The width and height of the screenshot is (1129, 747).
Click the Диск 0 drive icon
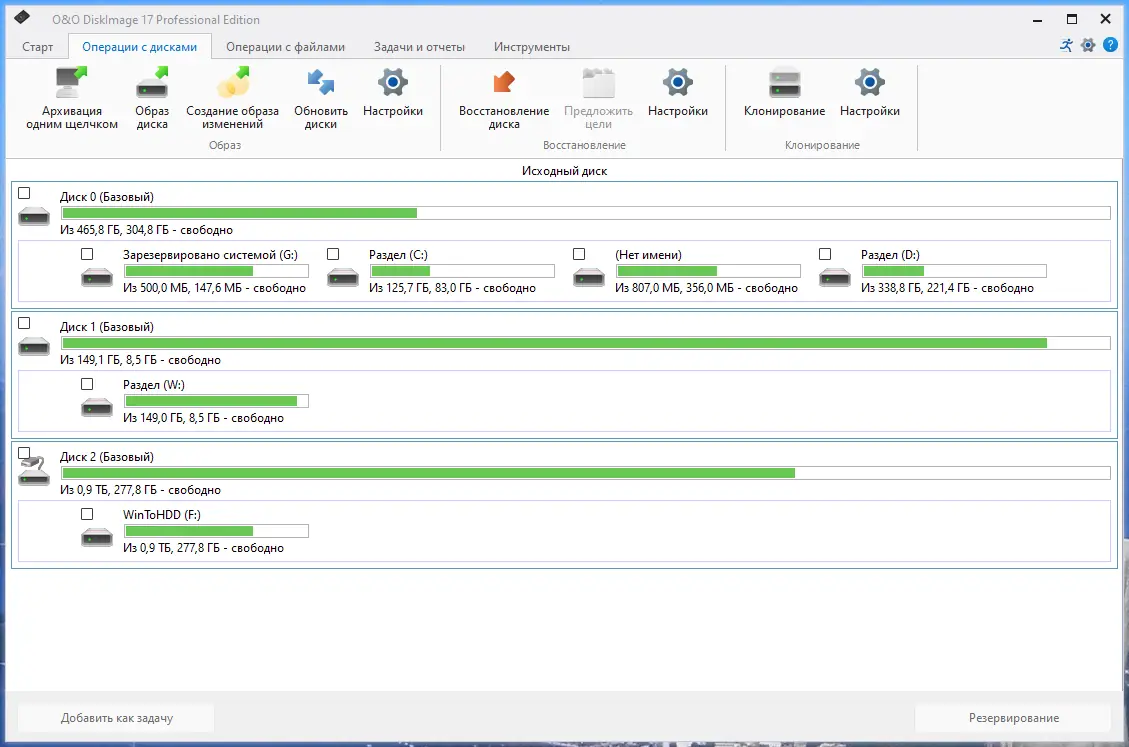[x=34, y=216]
